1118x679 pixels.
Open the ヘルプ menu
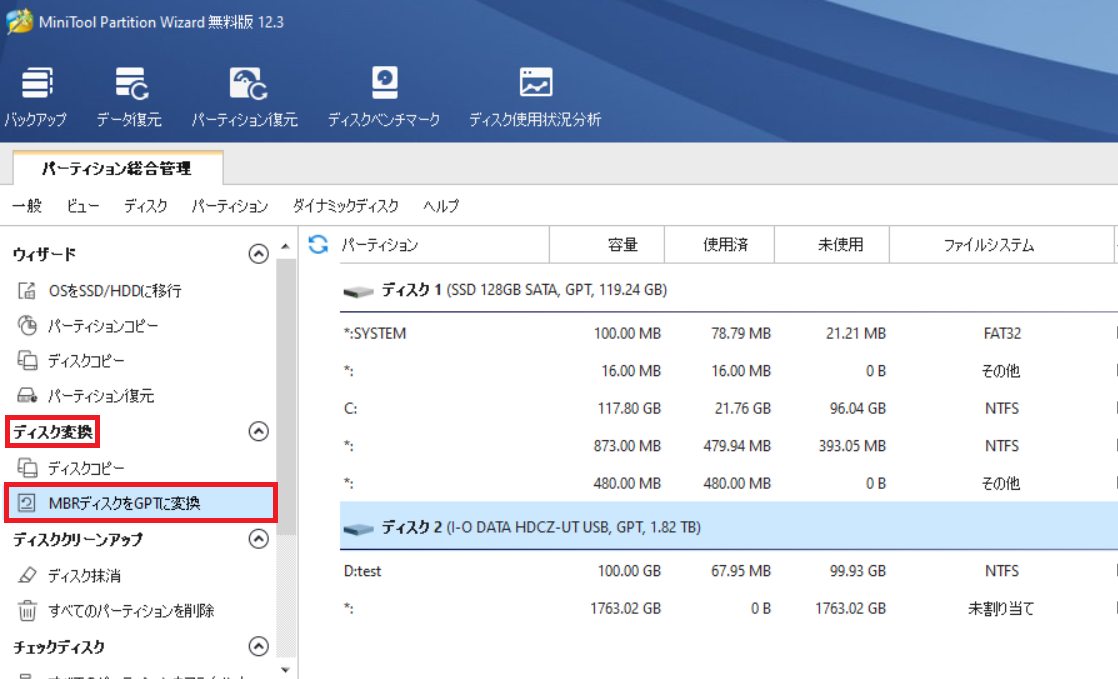(441, 206)
